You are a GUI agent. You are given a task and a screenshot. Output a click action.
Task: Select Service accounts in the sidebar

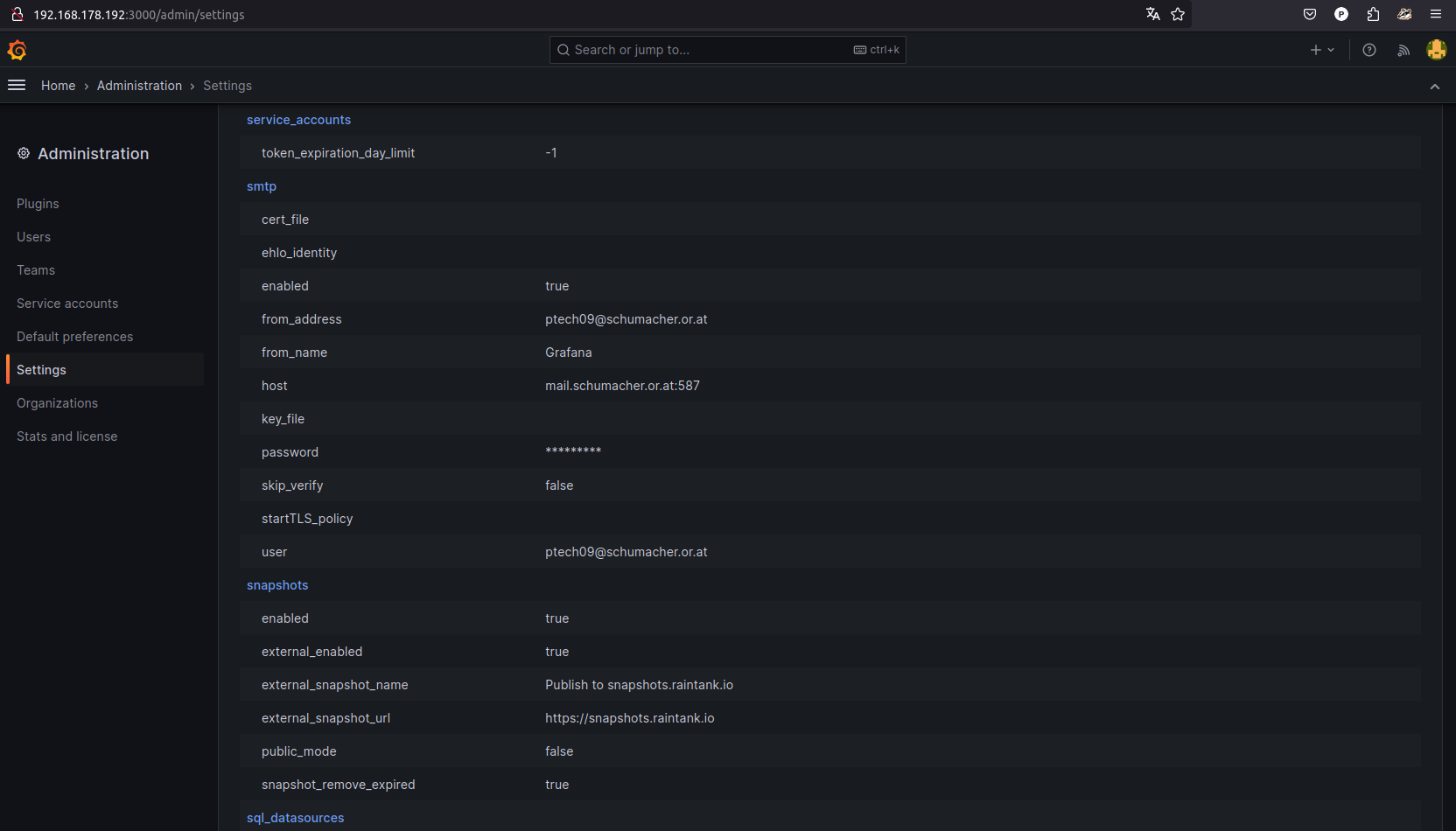pos(67,304)
